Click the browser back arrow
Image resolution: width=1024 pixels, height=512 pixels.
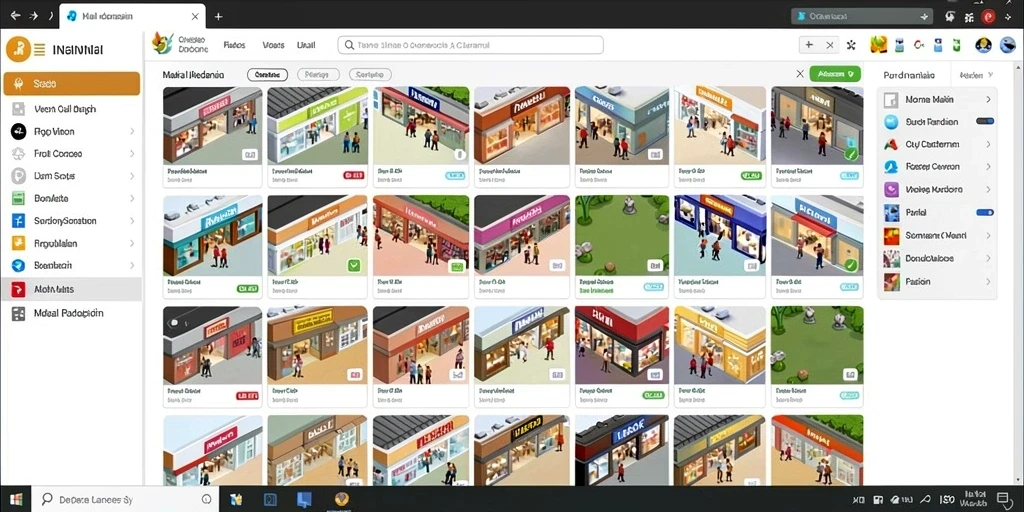point(14,16)
